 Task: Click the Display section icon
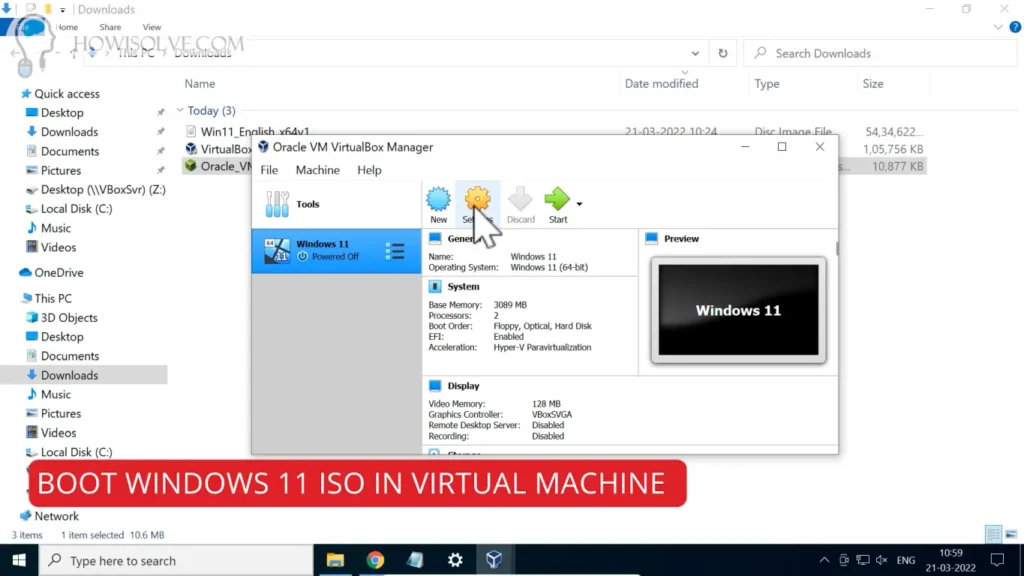435,386
